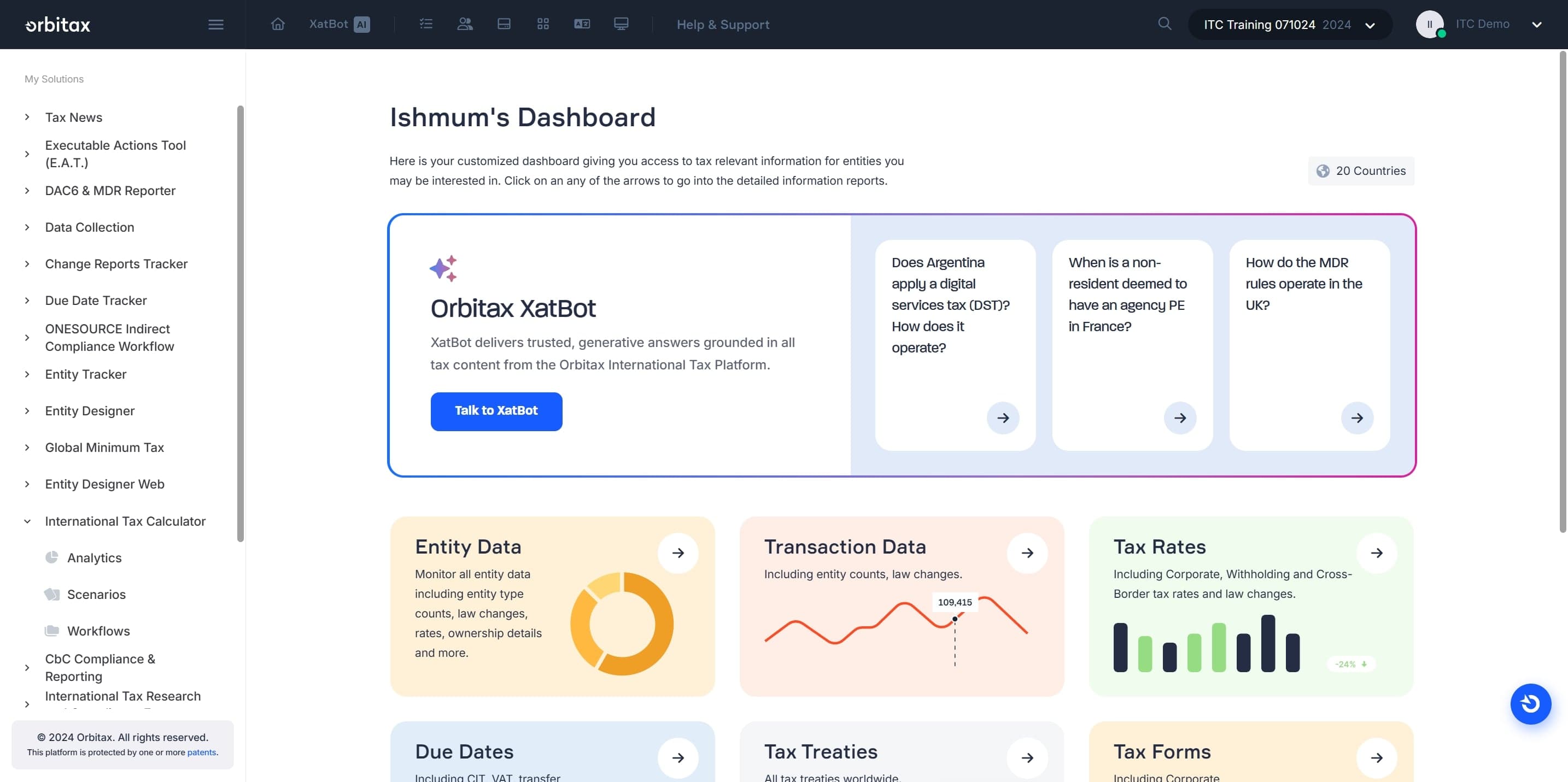Open UK MDR rules question arrow

coord(1358,418)
